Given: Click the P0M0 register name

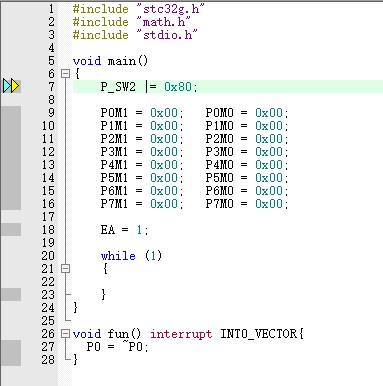Looking at the screenshot, I should pyautogui.click(x=219, y=113).
